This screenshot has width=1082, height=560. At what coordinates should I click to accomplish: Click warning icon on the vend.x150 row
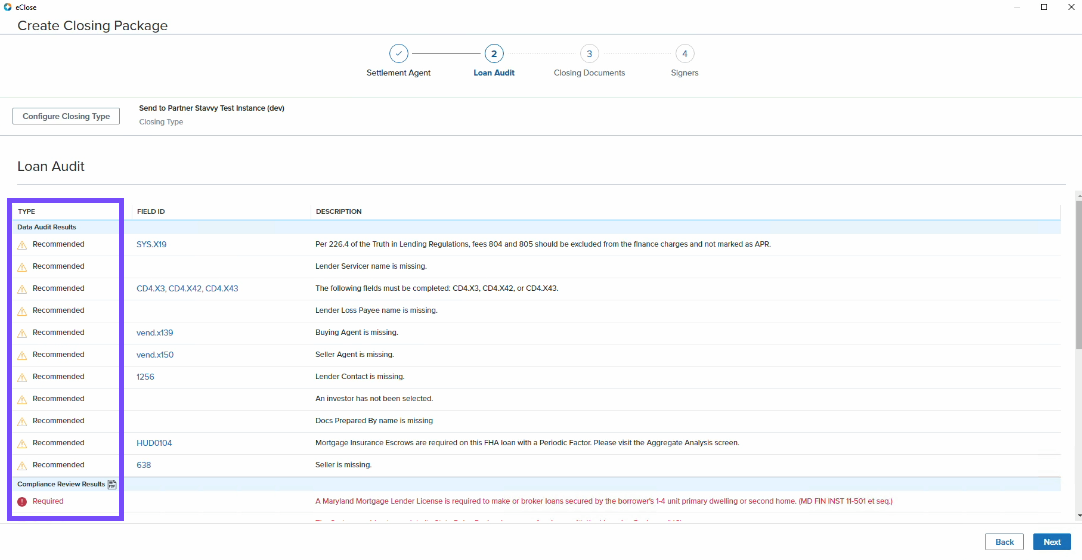tap(22, 355)
